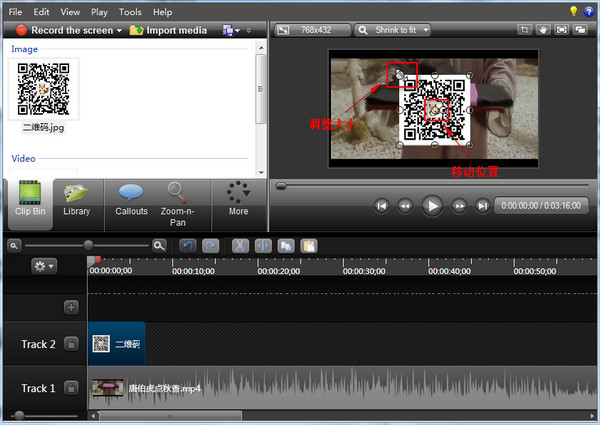The image size is (600, 425).
Task: Click the Cut scissors icon
Action: tap(240, 246)
